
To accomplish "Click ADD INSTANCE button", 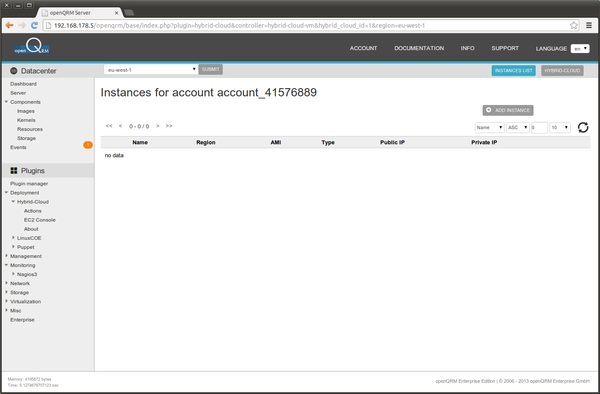I will click(x=508, y=110).
